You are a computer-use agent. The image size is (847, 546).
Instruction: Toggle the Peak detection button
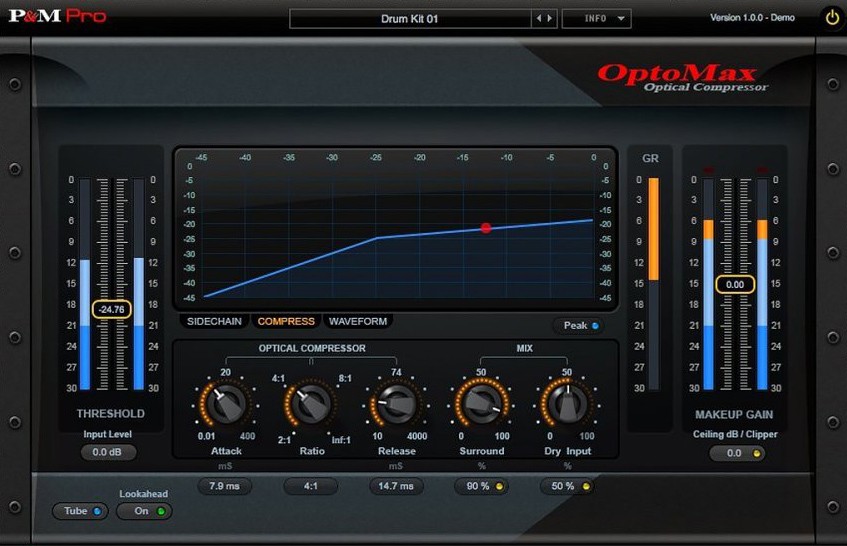(x=580, y=326)
